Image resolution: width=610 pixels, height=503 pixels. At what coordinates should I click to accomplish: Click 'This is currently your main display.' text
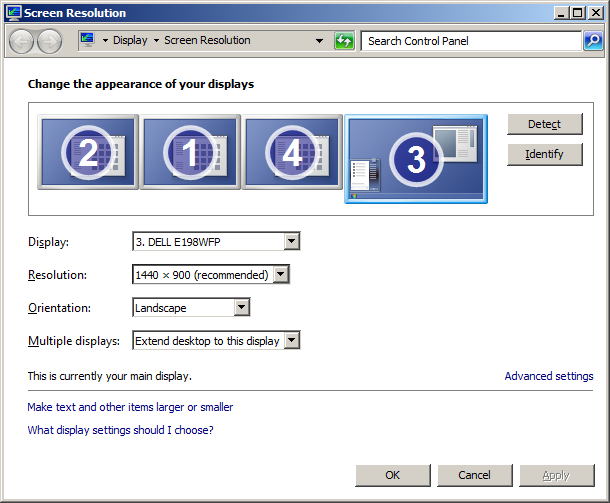pos(110,376)
